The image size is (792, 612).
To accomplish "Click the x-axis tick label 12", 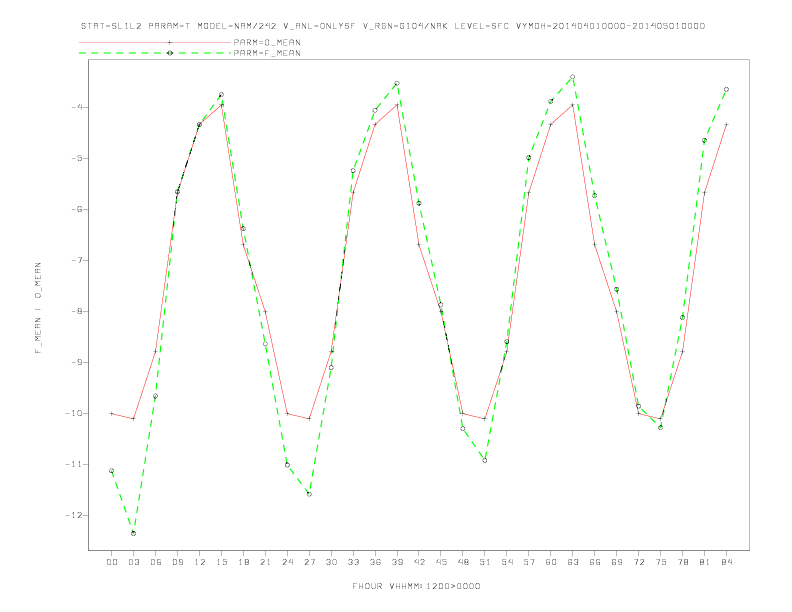I will point(200,562).
